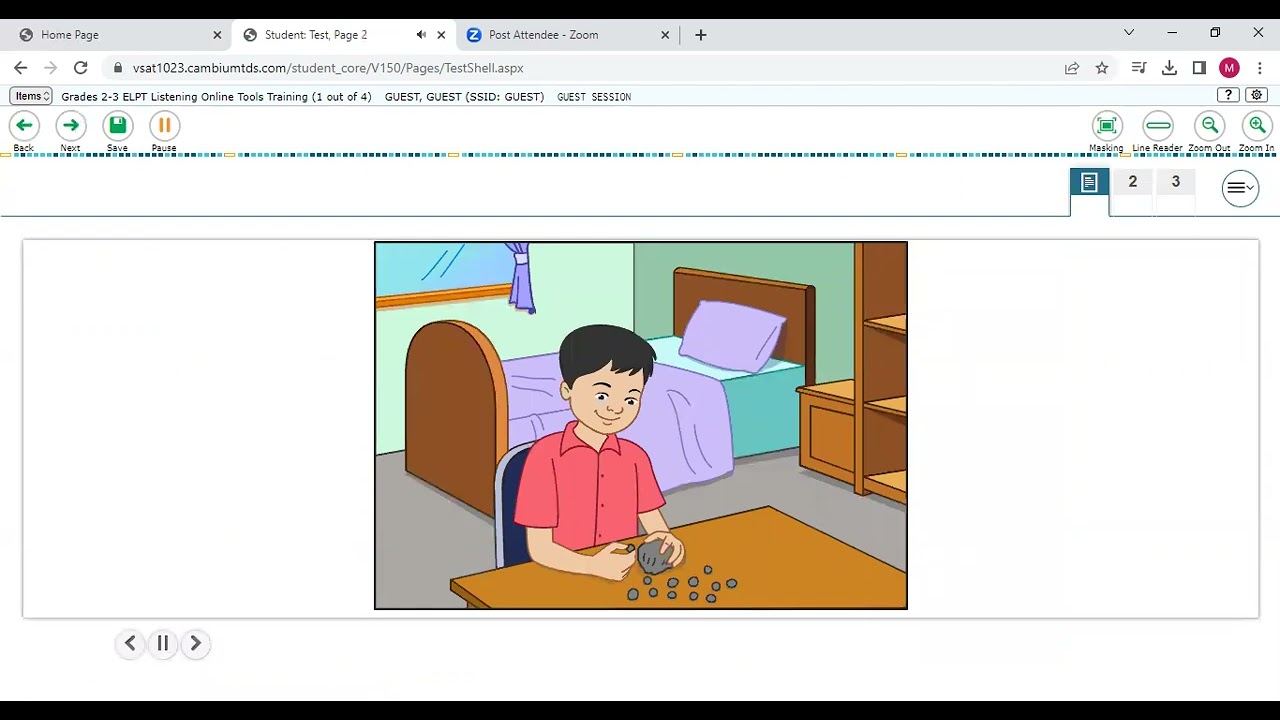Open the Chrome profile M avatar
The image size is (1280, 720).
point(1229,68)
